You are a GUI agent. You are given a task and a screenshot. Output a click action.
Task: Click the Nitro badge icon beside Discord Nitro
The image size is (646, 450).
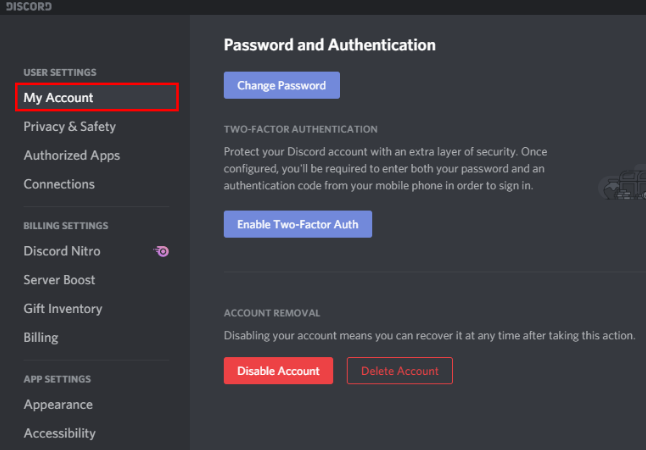point(161,251)
